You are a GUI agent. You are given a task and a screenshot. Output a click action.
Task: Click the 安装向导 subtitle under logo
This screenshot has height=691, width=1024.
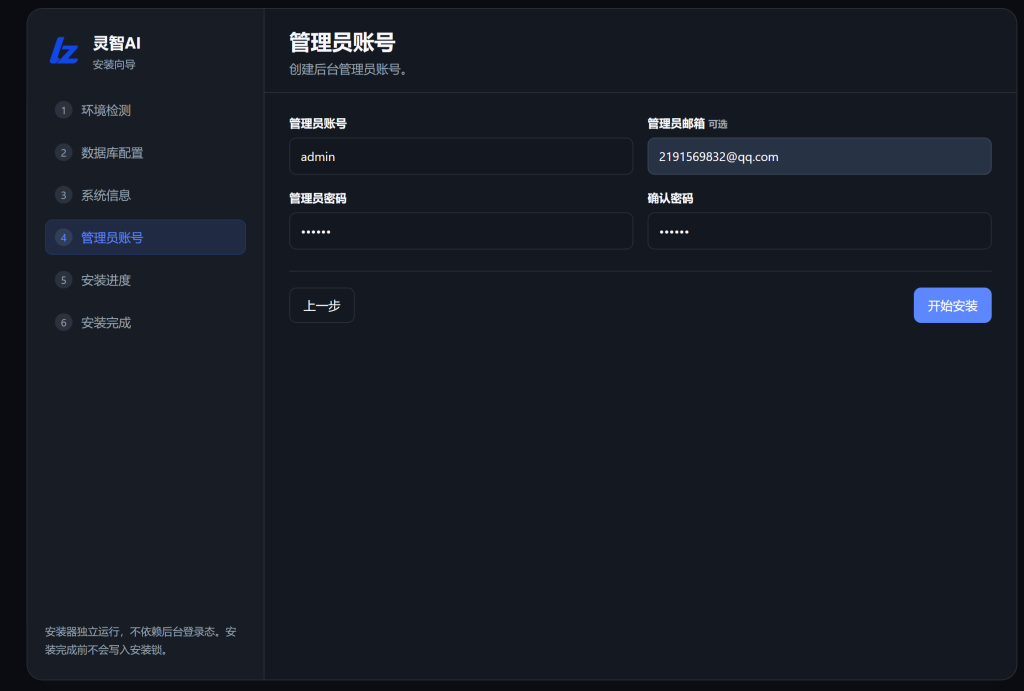click(114, 64)
